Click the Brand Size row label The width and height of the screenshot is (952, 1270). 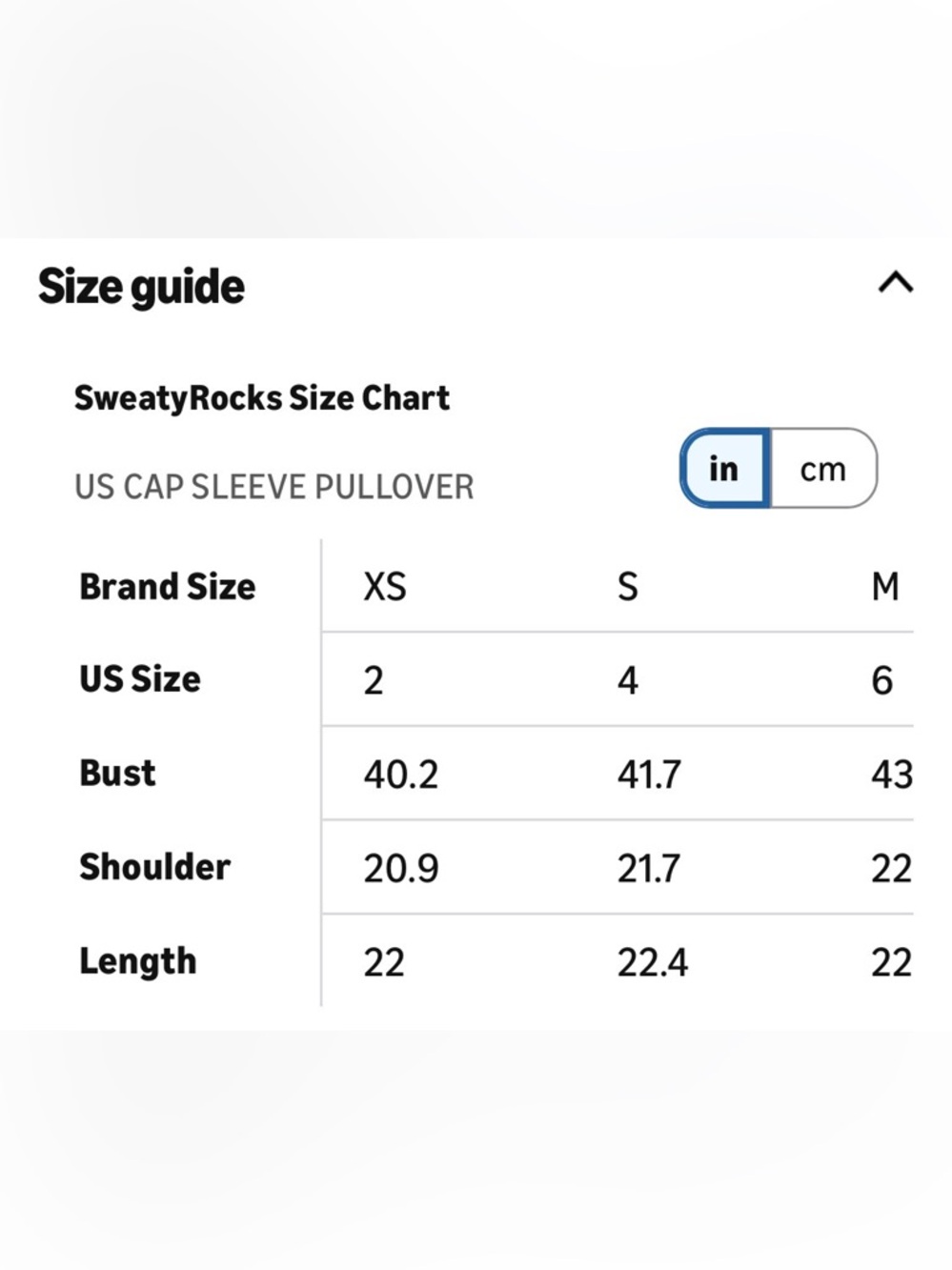(168, 586)
